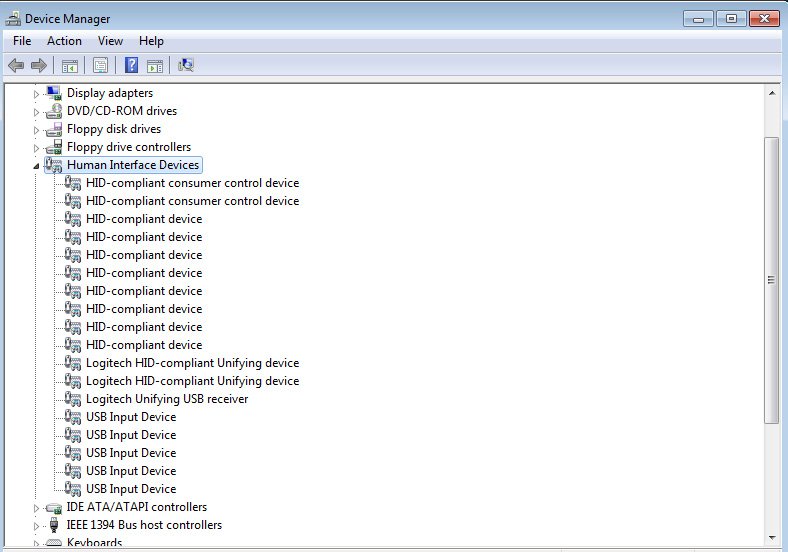Select the IEEE 1394 Bus host controllers label
This screenshot has width=788, height=552.
(x=144, y=525)
